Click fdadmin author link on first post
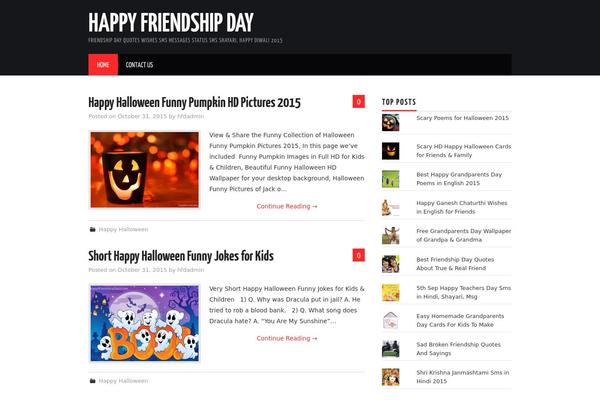 191,116
